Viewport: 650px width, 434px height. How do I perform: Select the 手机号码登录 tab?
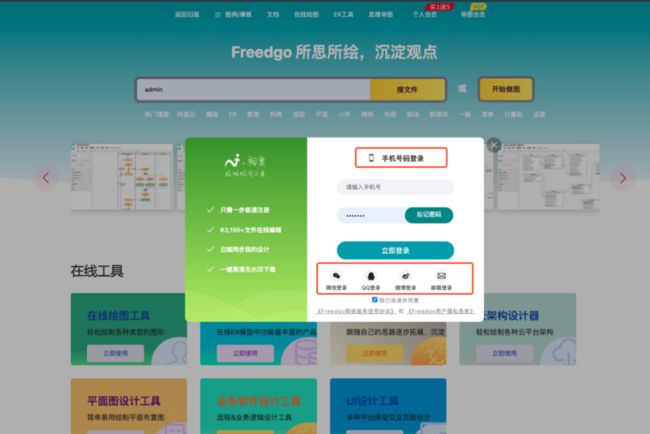[x=401, y=158]
